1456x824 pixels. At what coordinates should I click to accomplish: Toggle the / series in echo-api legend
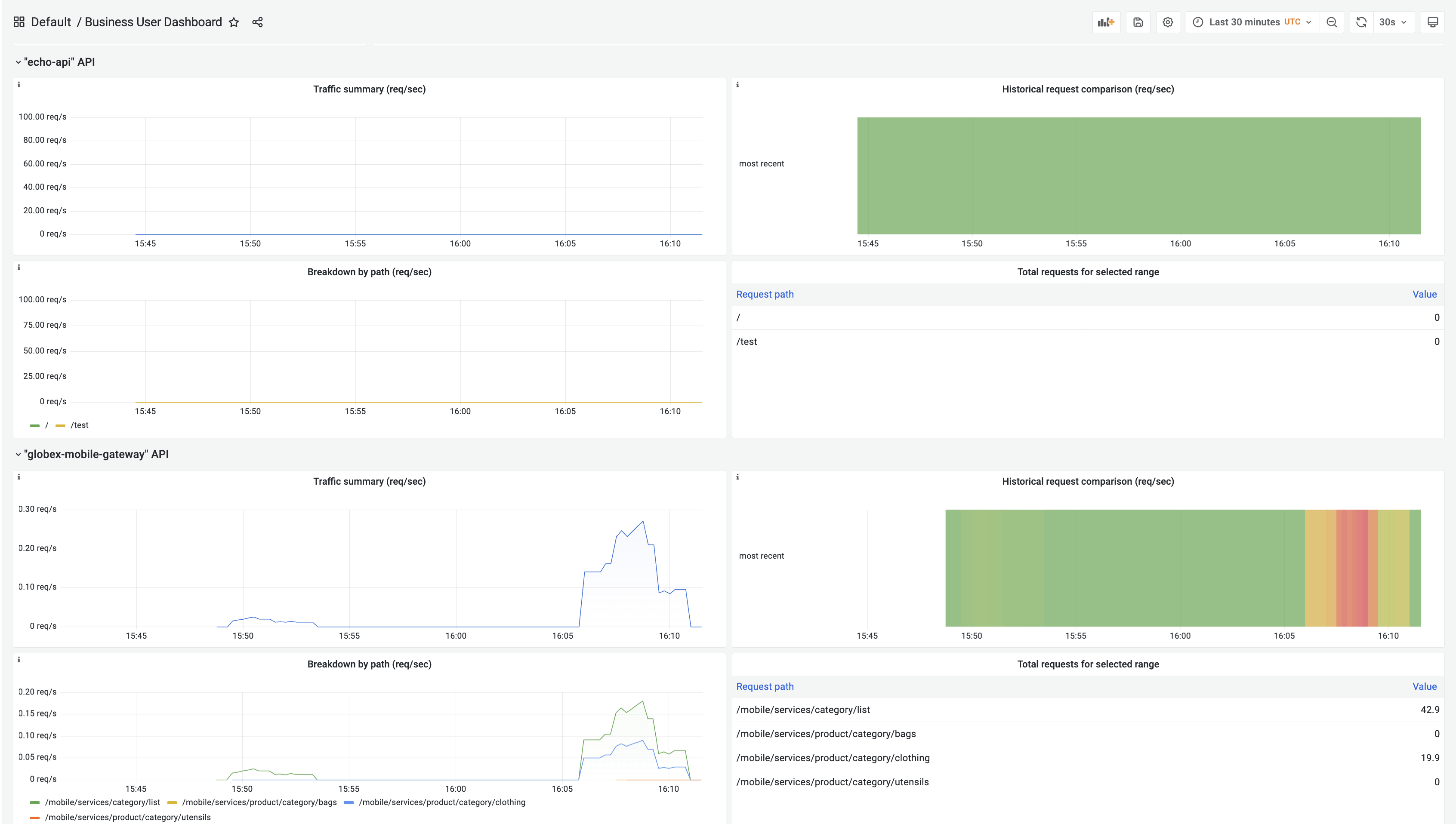[47, 426]
